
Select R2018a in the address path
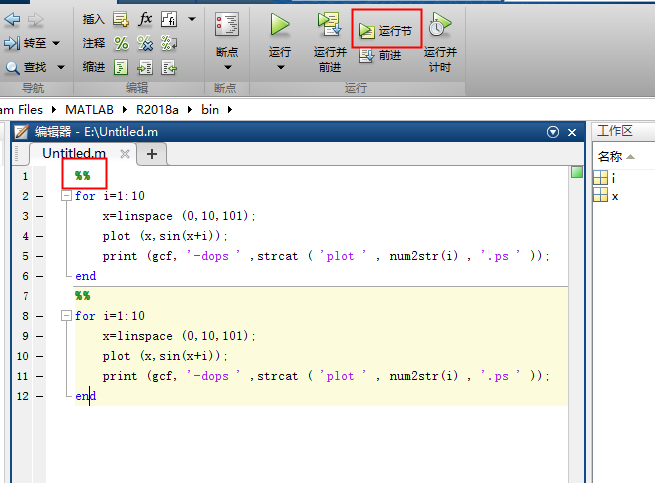pos(157,110)
